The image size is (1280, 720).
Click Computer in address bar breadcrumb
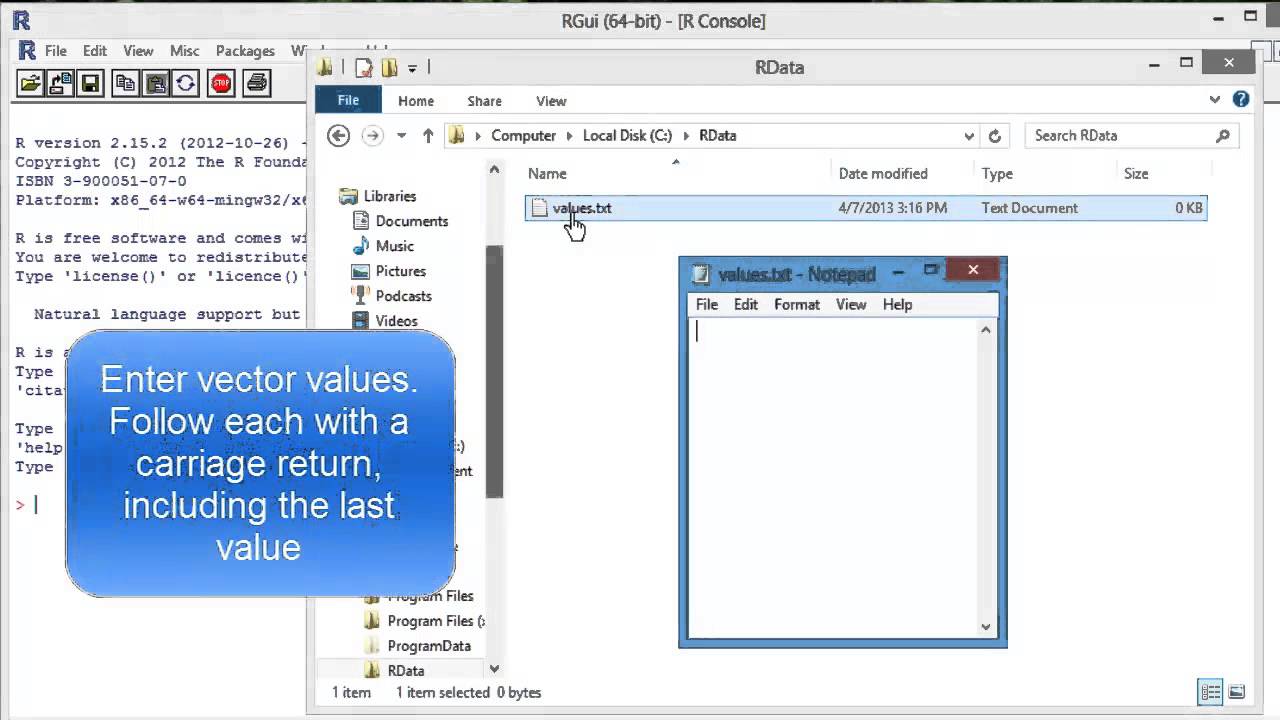(523, 135)
